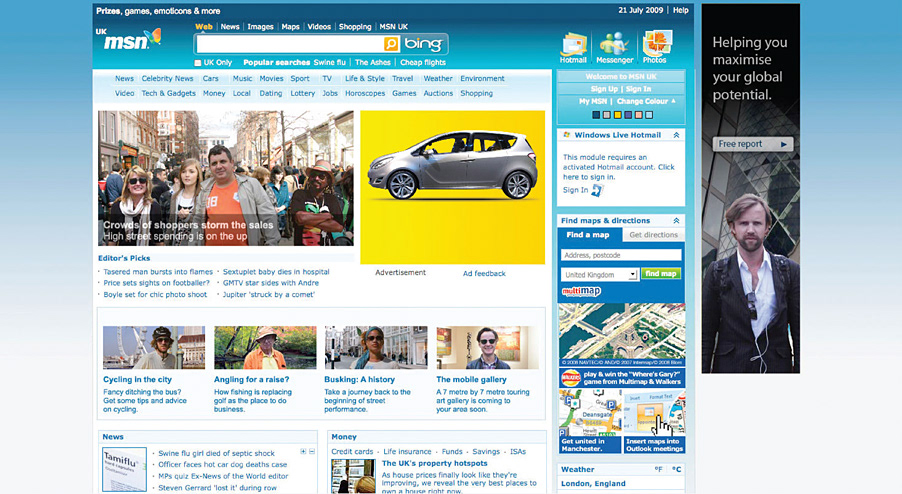The height and width of the screenshot is (494, 902).
Task: Click the plus icon in News module
Action: (x=303, y=452)
